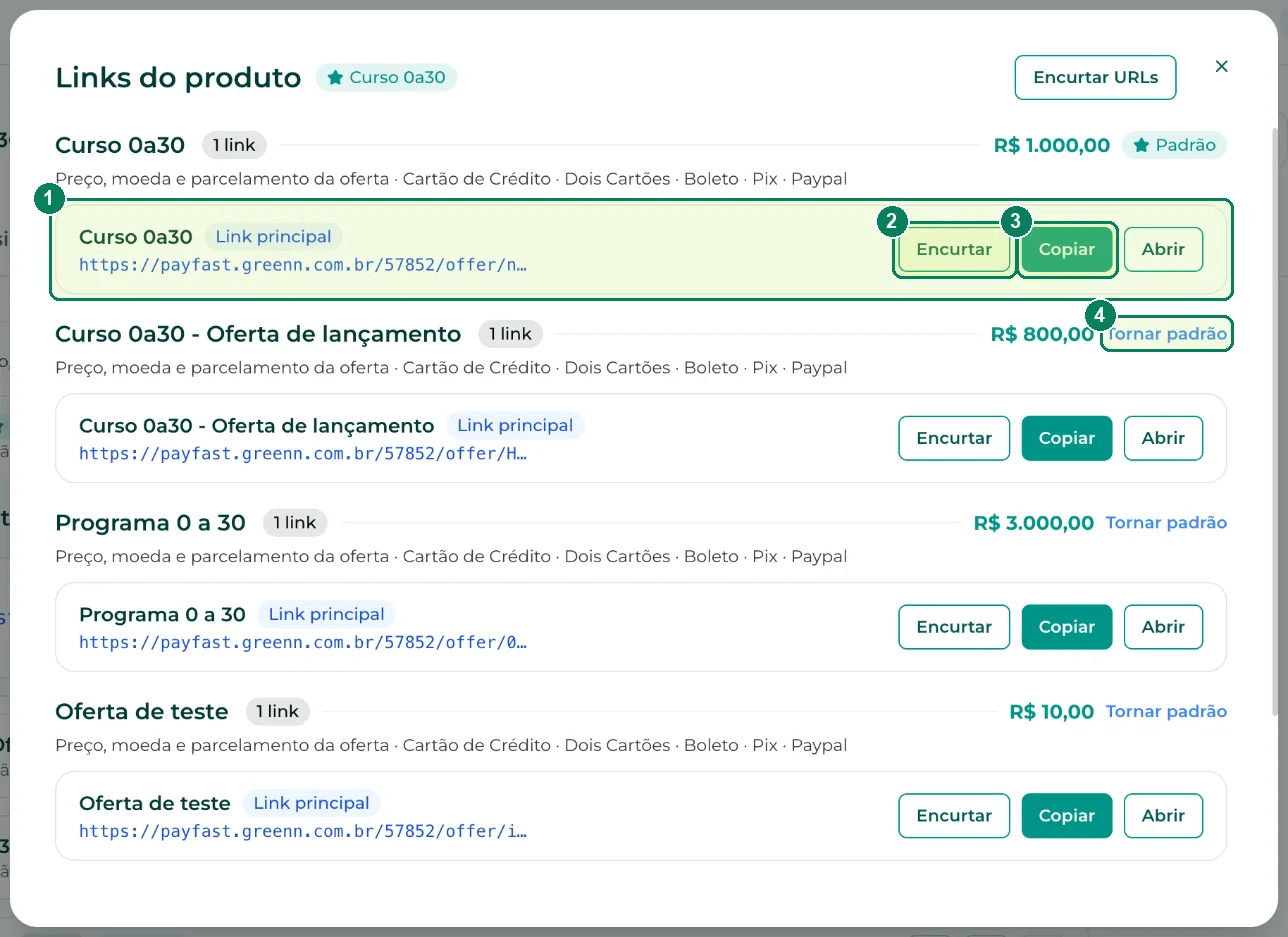The image size is (1288, 937).
Task: Click the R$ 10,00 price
Action: (1052, 711)
